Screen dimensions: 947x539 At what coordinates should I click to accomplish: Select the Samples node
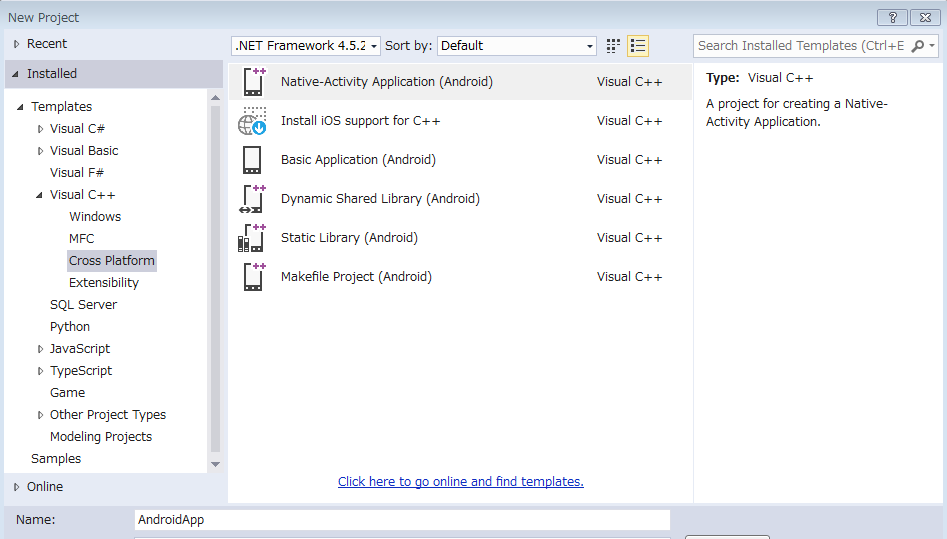click(56, 459)
